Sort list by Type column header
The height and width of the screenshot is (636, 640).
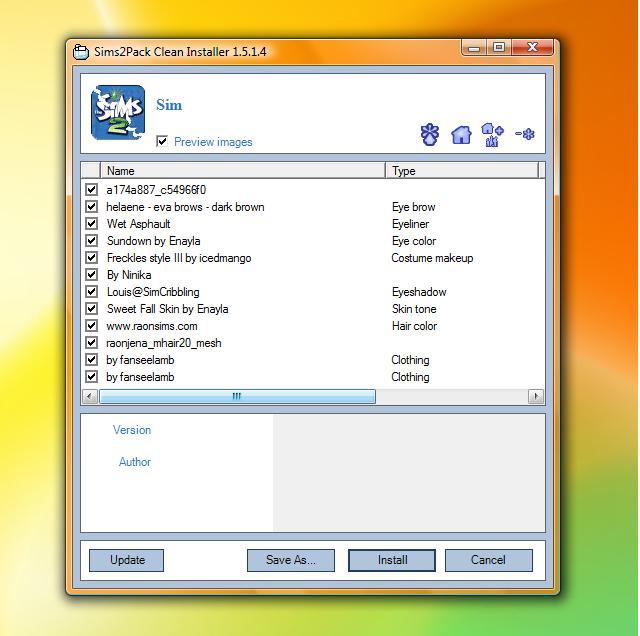pyautogui.click(x=461, y=171)
